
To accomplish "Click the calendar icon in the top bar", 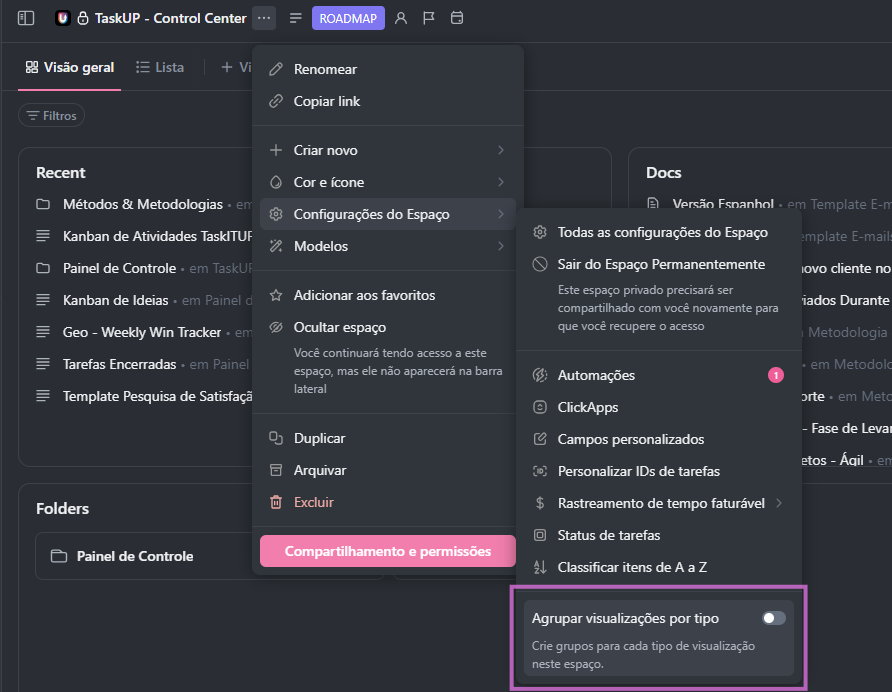I will 457,18.
